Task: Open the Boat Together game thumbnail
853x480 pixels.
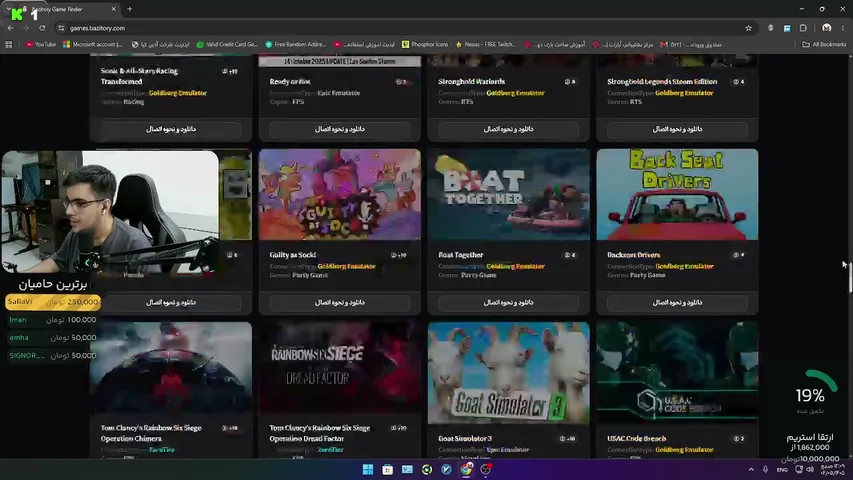Action: 508,194
